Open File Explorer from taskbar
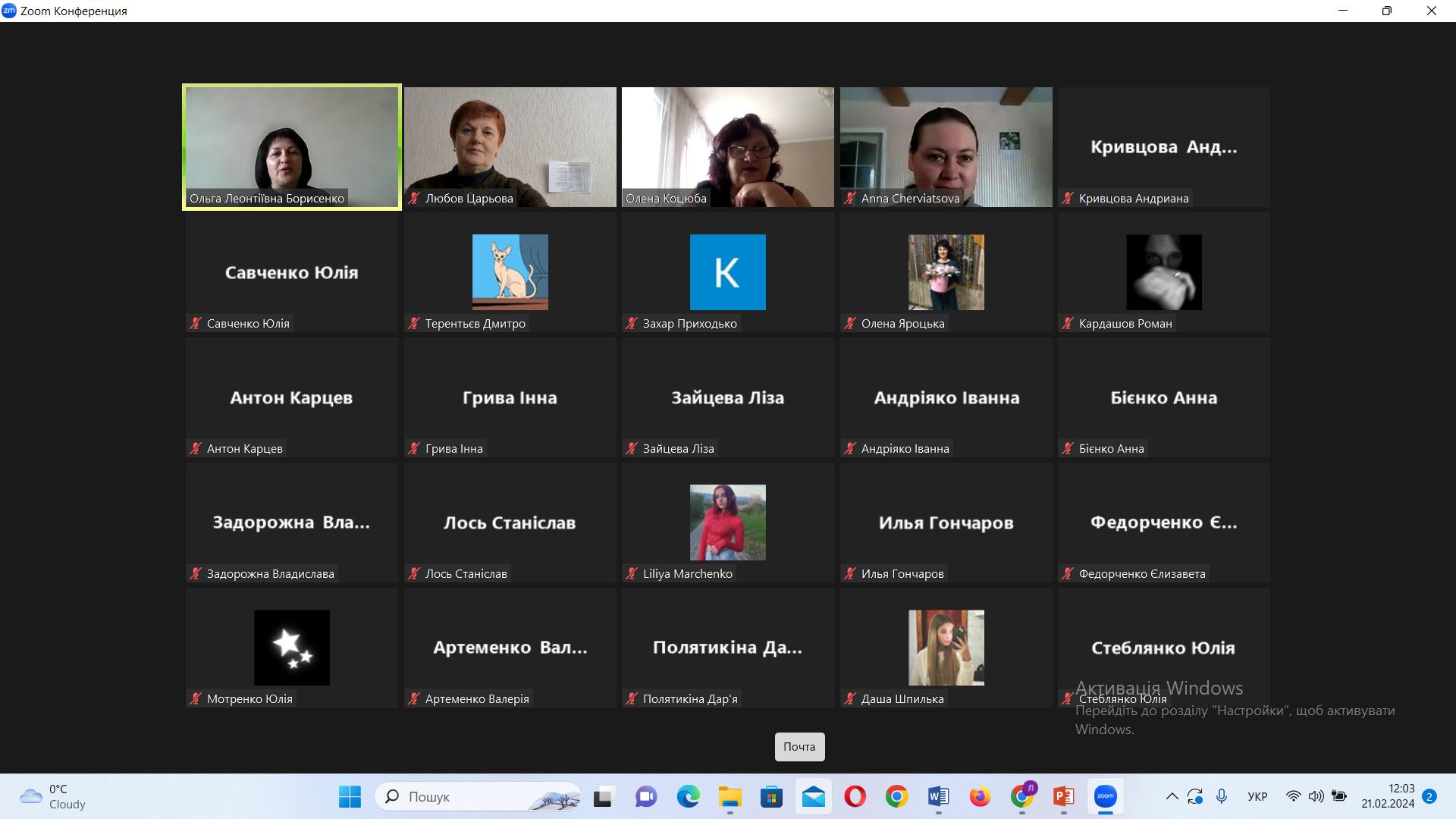 [730, 796]
